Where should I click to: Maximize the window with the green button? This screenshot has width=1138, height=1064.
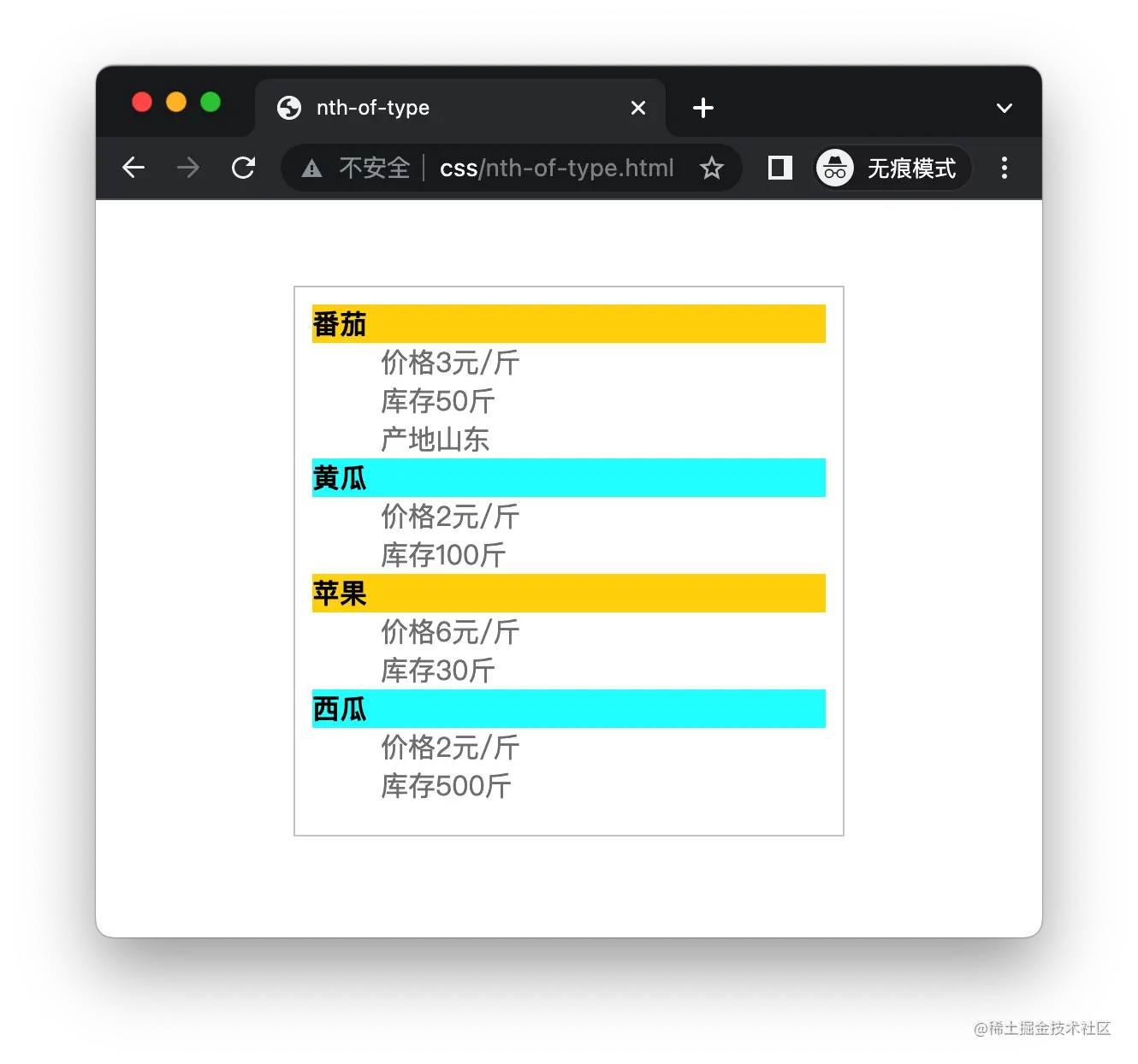coord(210,103)
